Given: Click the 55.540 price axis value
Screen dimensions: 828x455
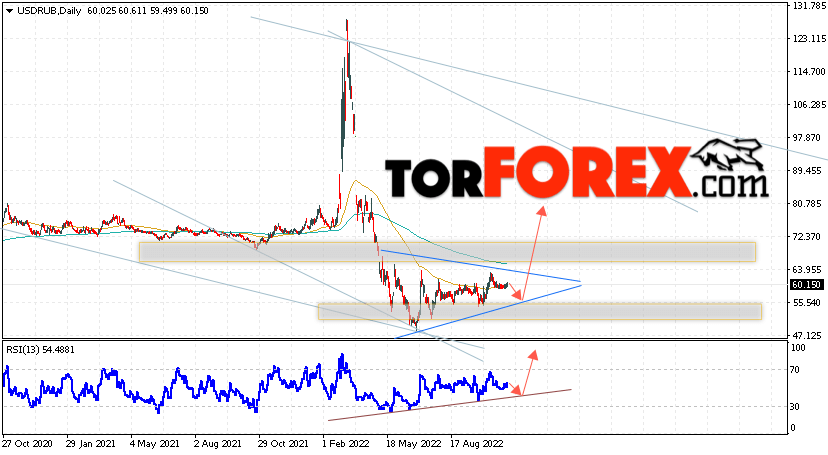Looking at the screenshot, I should click(x=806, y=302).
